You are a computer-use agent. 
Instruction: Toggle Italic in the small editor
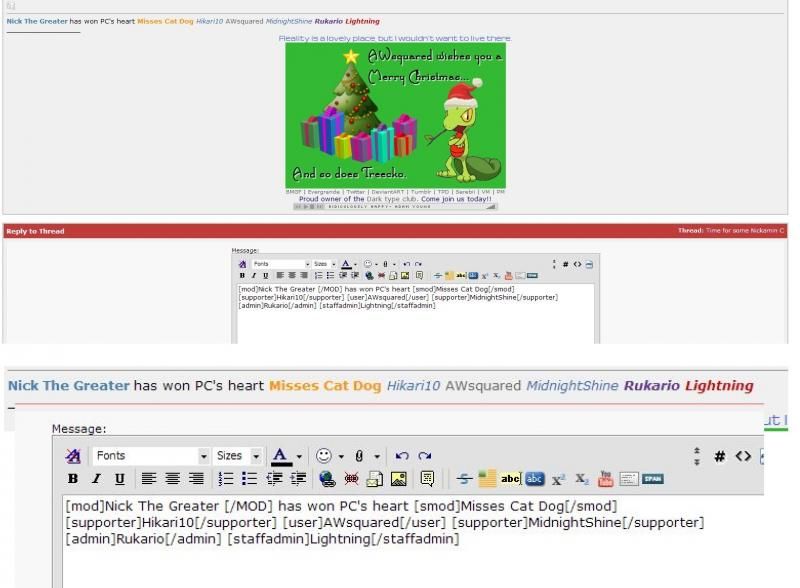point(254,276)
